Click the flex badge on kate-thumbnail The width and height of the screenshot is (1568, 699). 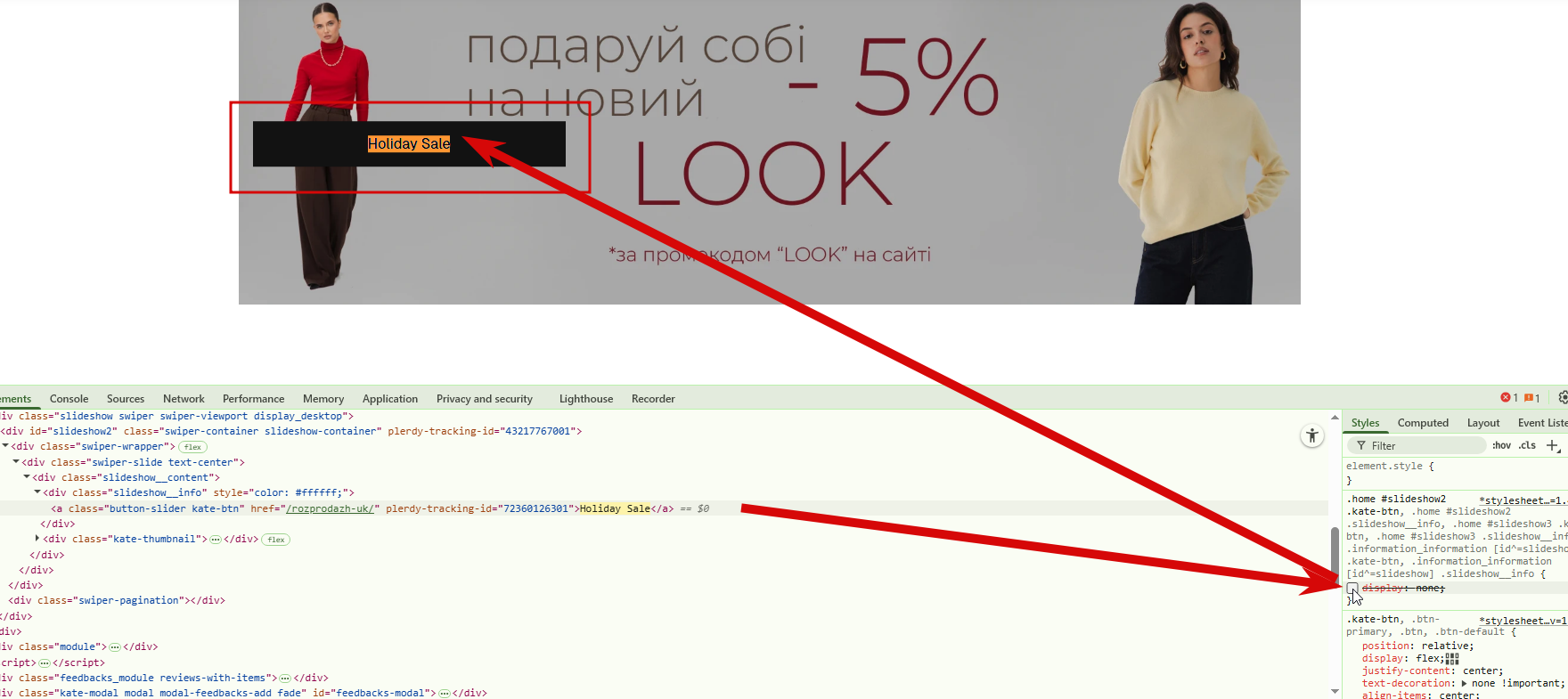275,540
